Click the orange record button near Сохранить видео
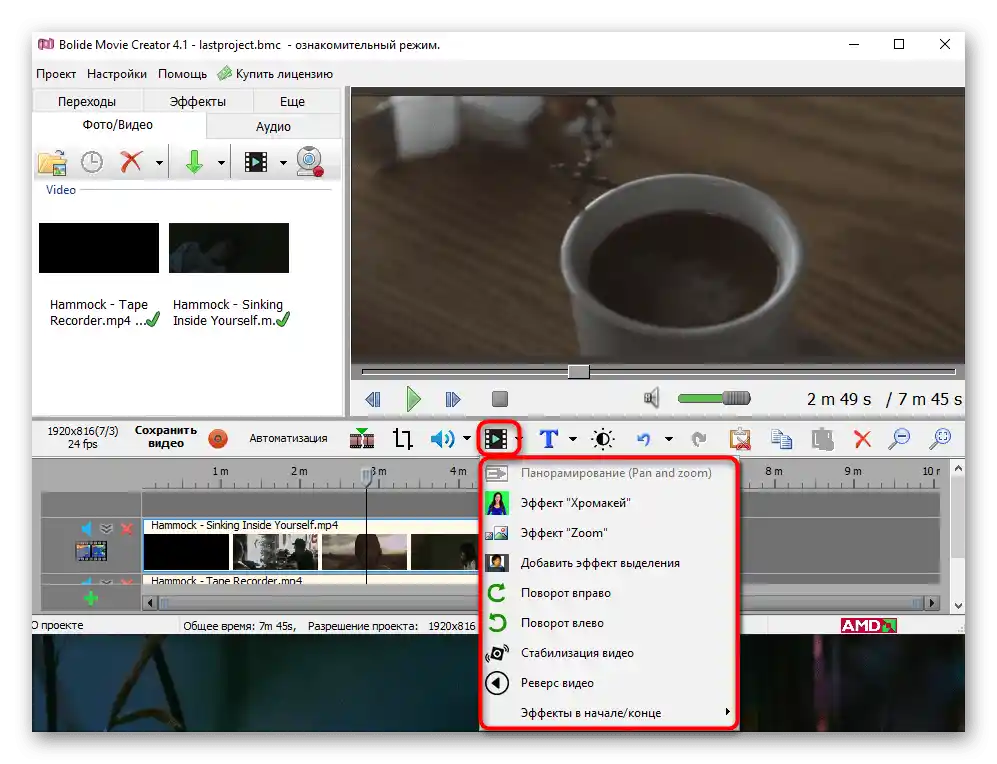 (218, 439)
